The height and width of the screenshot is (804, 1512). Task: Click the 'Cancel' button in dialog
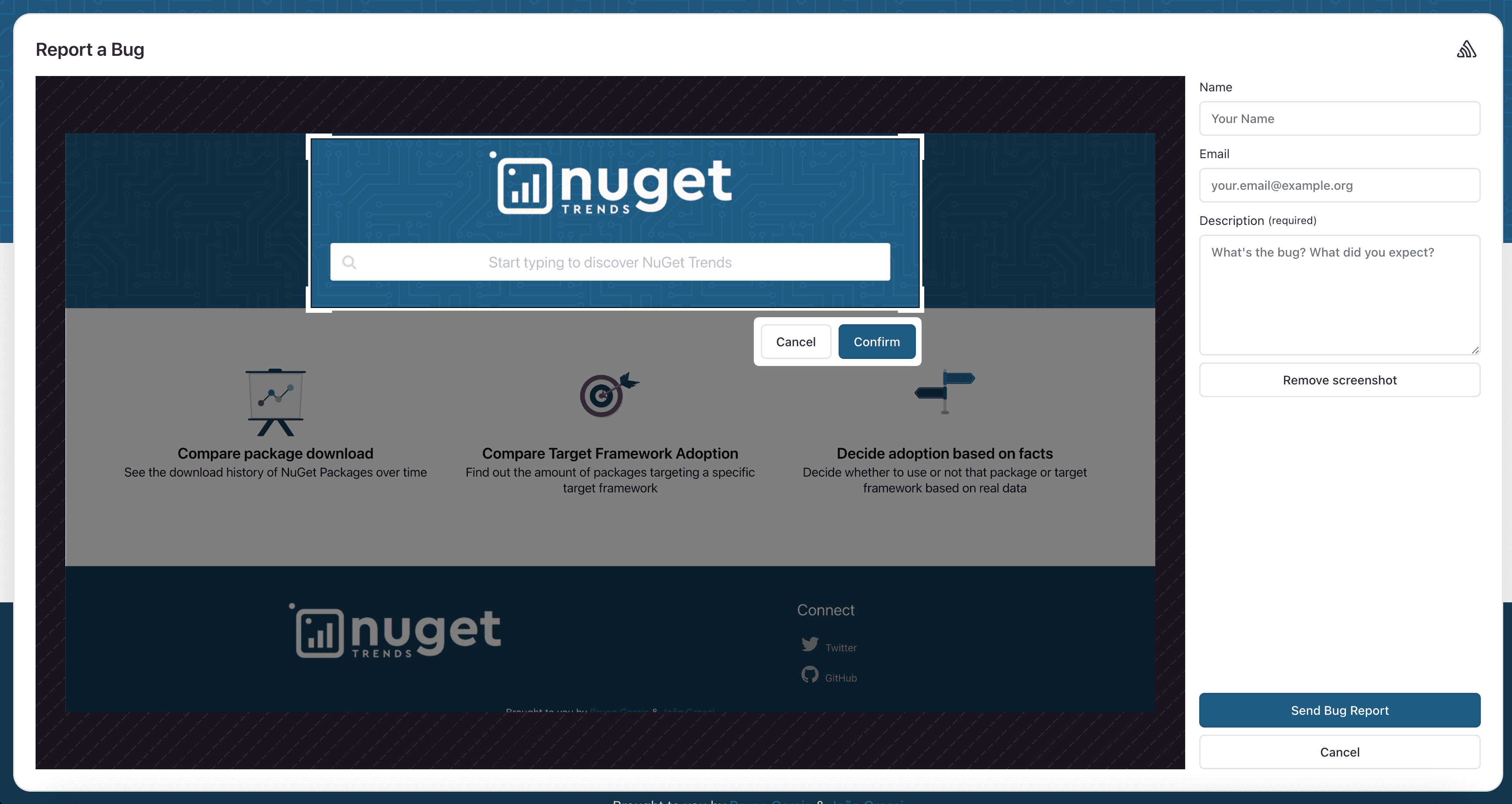tap(796, 341)
